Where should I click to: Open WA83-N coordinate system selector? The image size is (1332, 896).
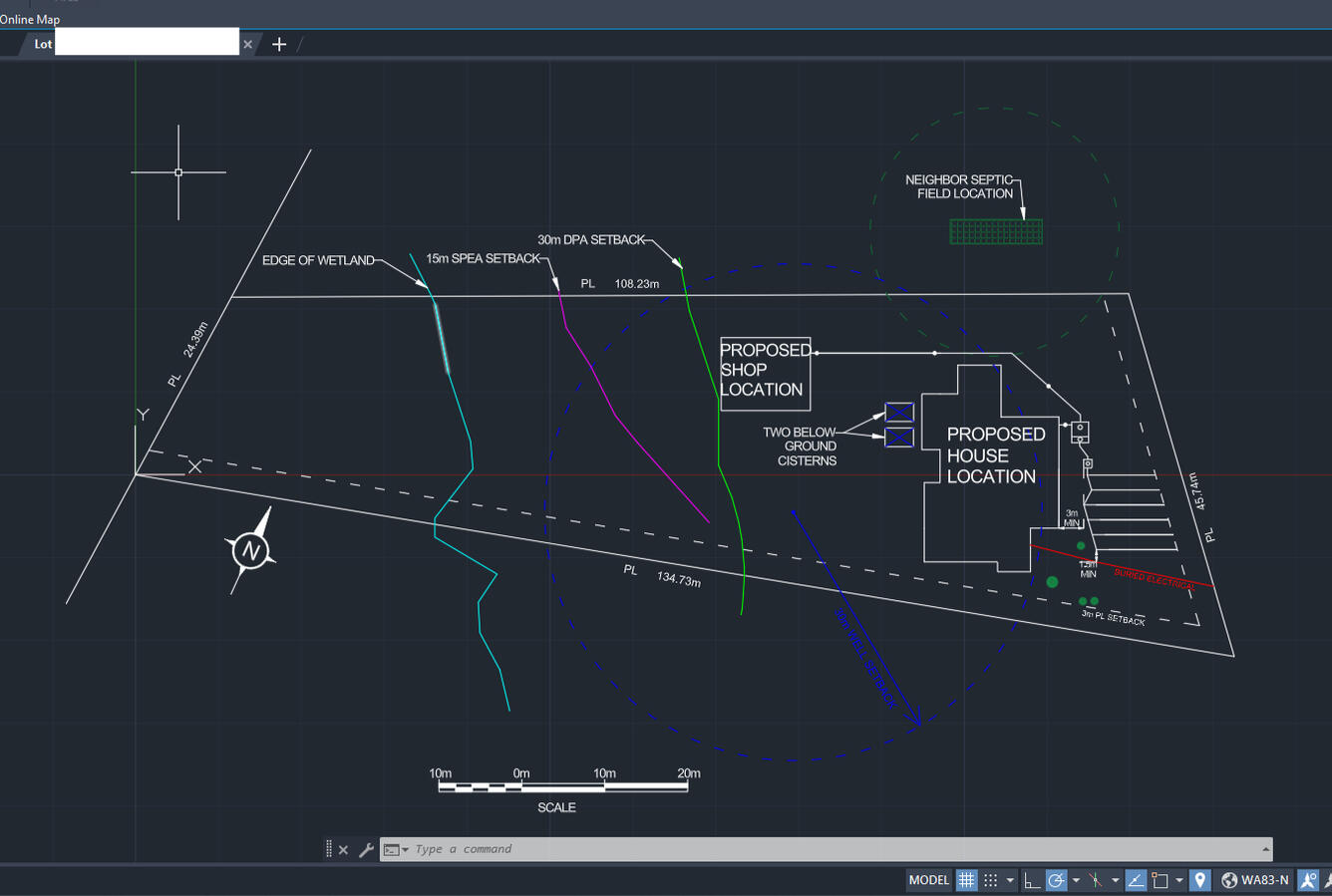[x=1256, y=880]
